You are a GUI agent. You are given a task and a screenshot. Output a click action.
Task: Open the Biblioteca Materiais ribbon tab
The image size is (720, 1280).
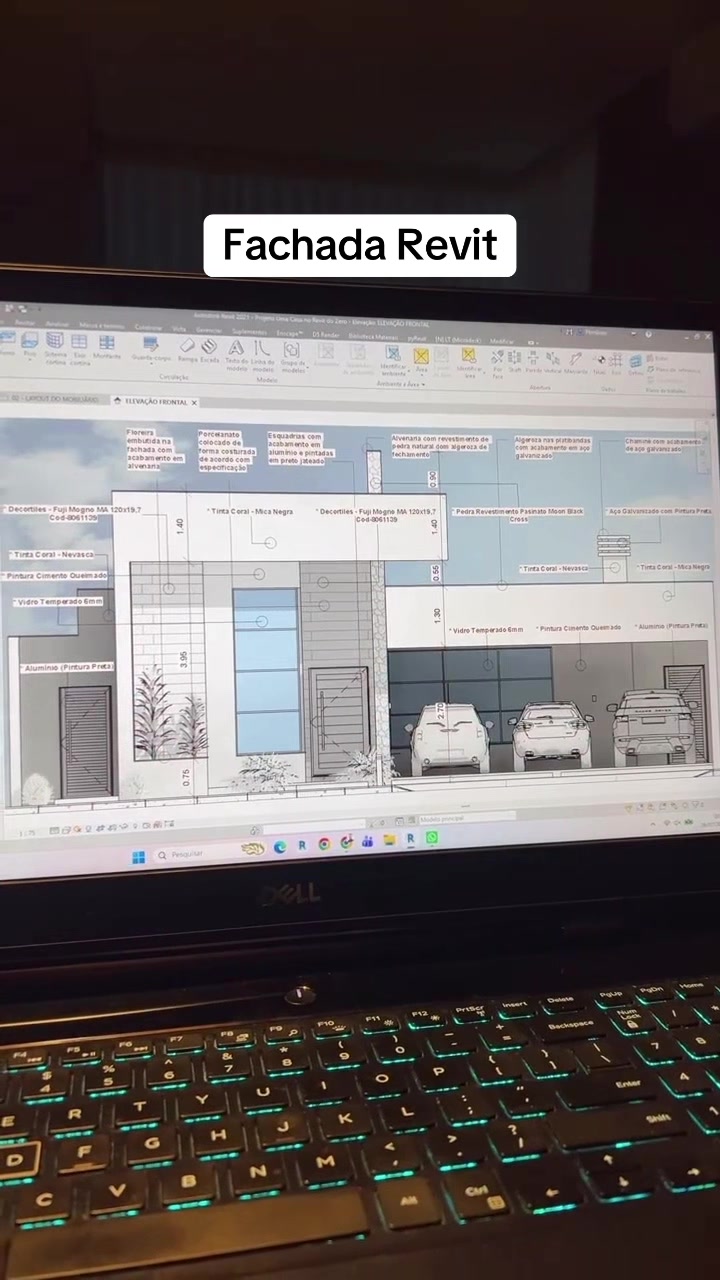372,337
